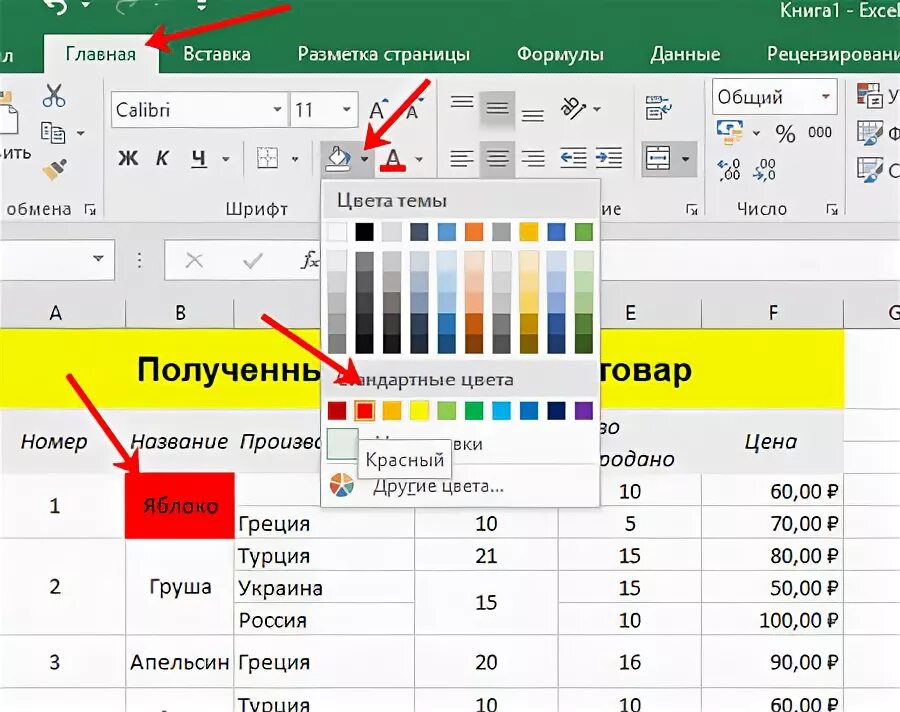900x712 pixels.
Task: Toggle underline formatting with Ч
Action: [199, 158]
